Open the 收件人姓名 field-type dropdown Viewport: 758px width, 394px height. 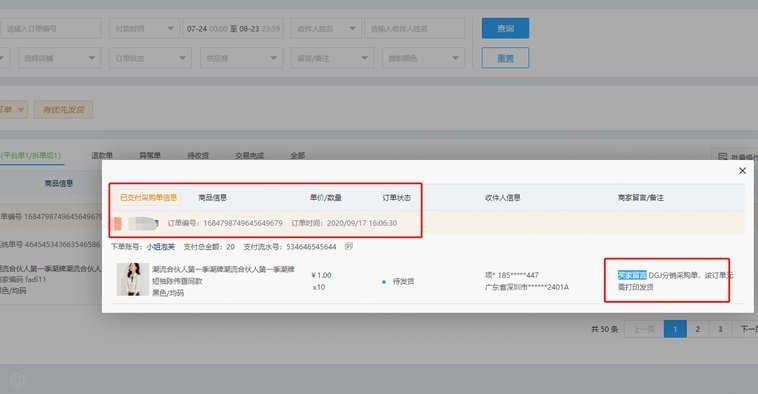point(326,29)
